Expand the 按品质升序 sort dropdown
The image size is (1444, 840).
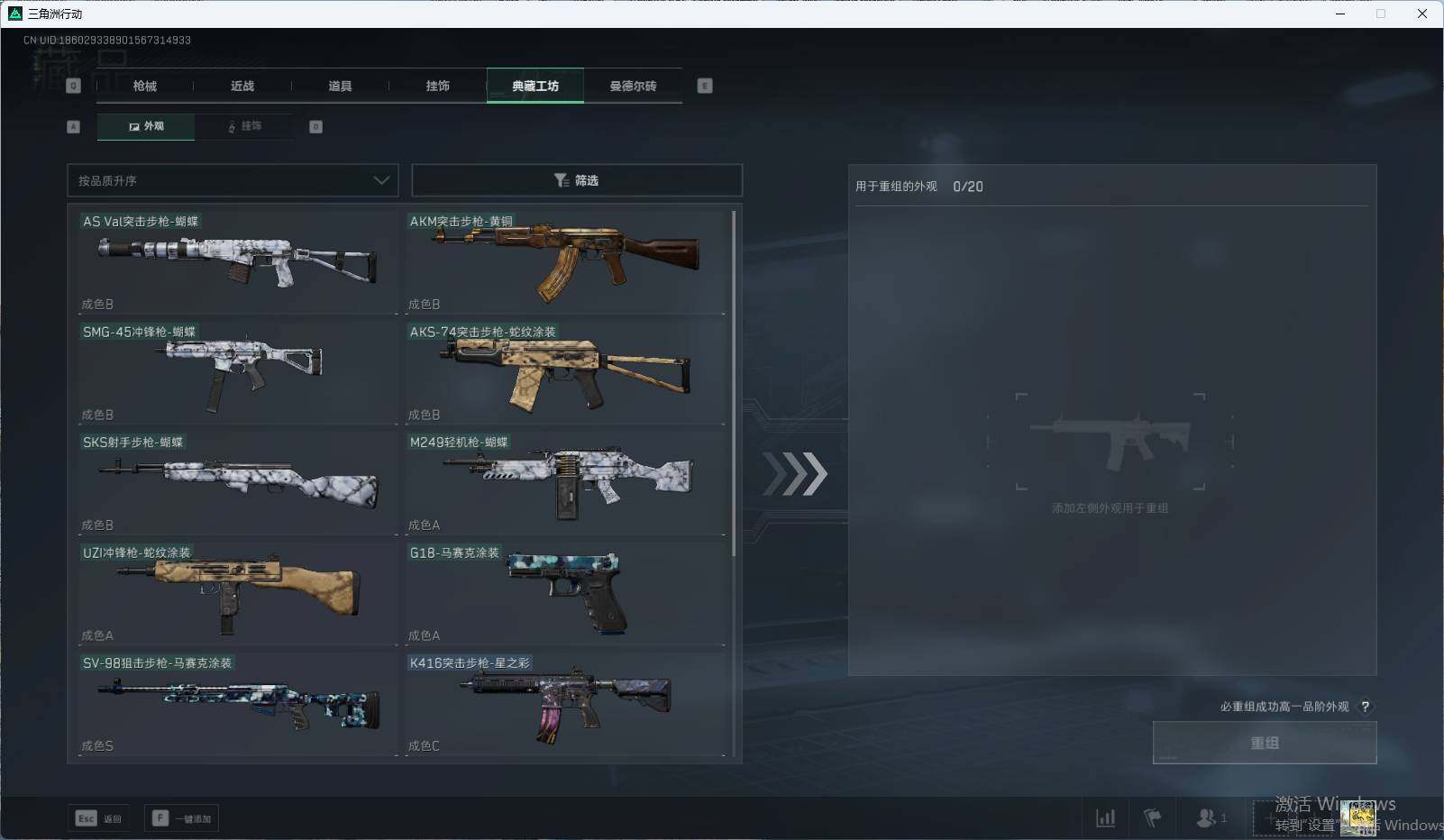click(233, 180)
